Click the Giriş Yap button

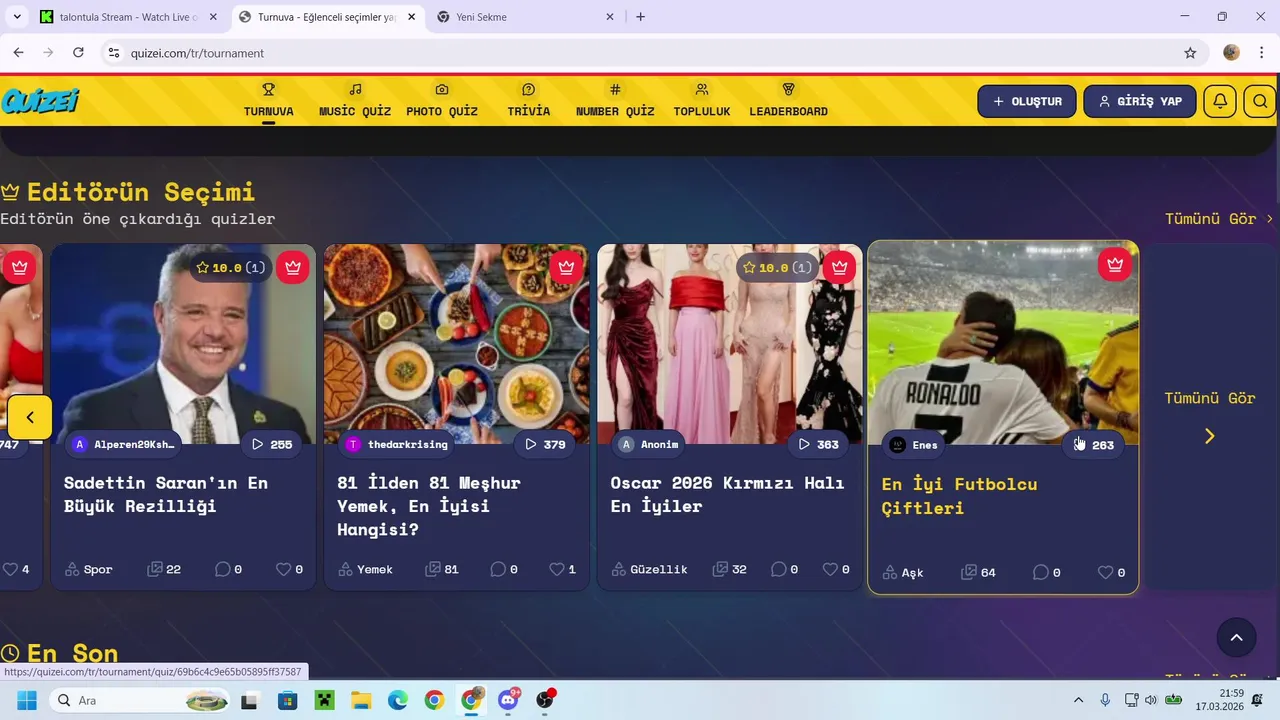[x=1140, y=101]
